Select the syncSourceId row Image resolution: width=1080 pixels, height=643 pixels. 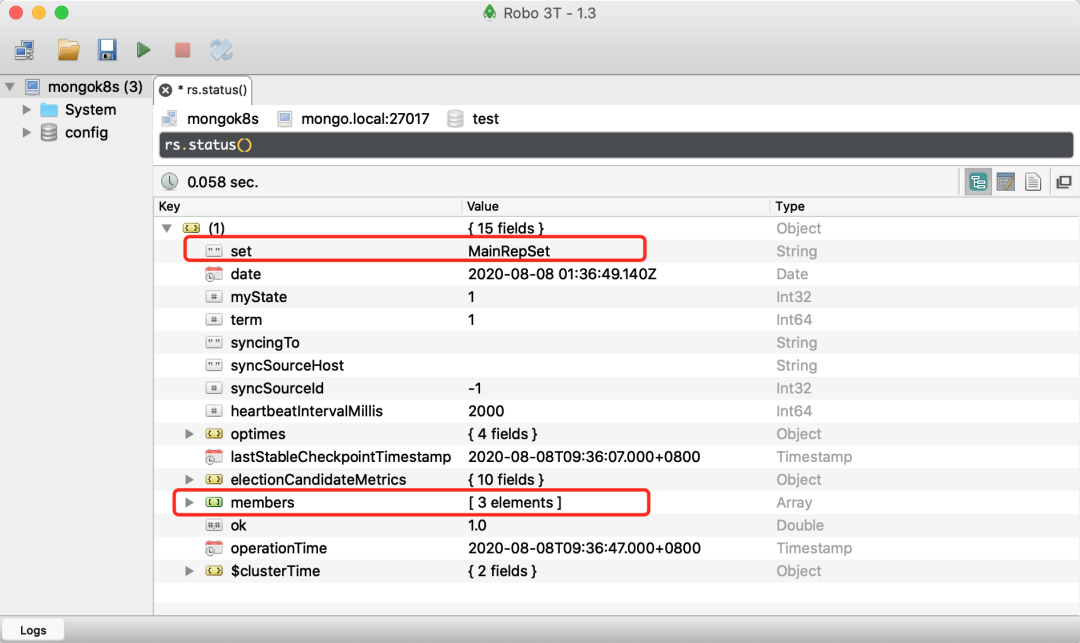pyautogui.click(x=616, y=388)
